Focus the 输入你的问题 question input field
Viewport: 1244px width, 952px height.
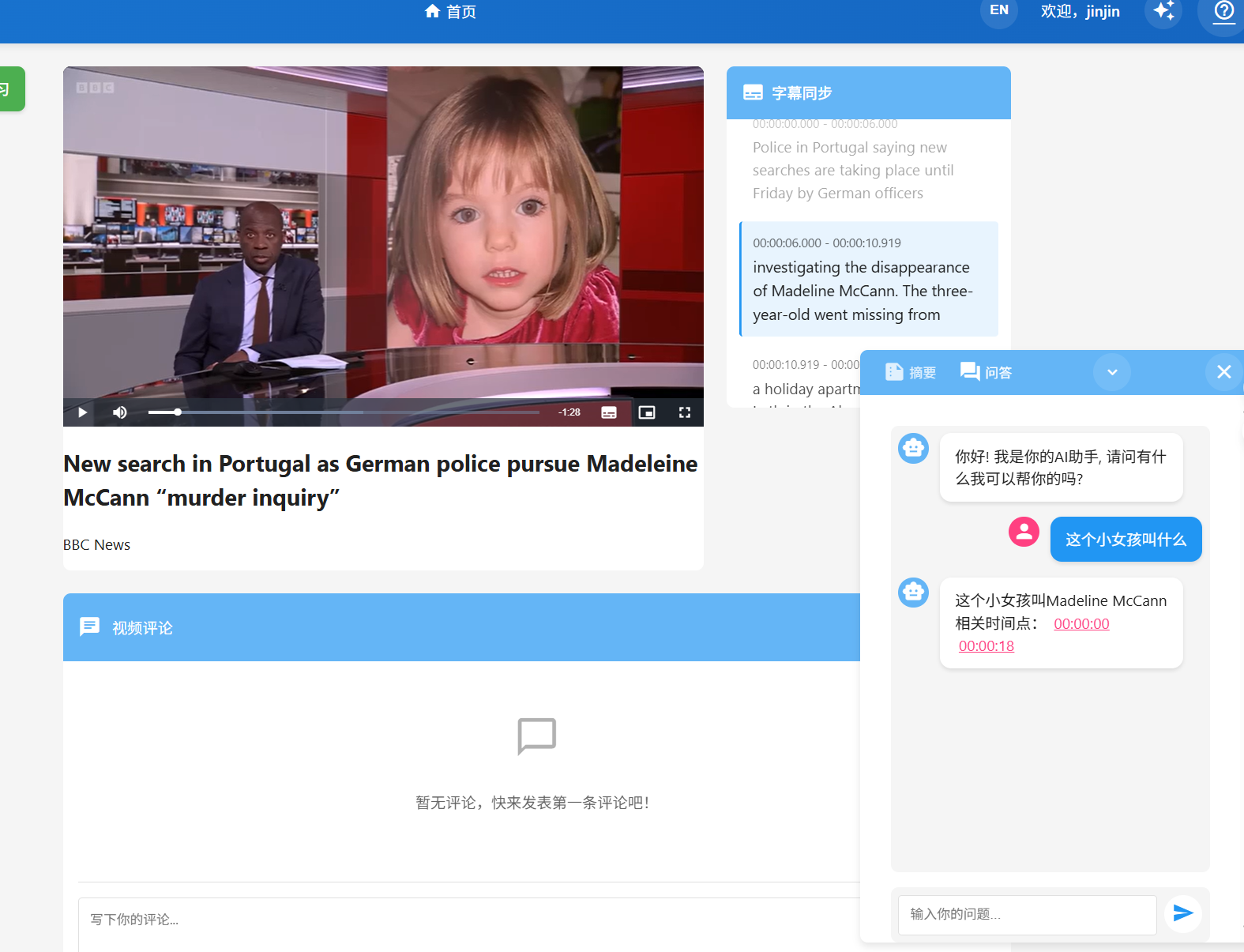[1027, 915]
